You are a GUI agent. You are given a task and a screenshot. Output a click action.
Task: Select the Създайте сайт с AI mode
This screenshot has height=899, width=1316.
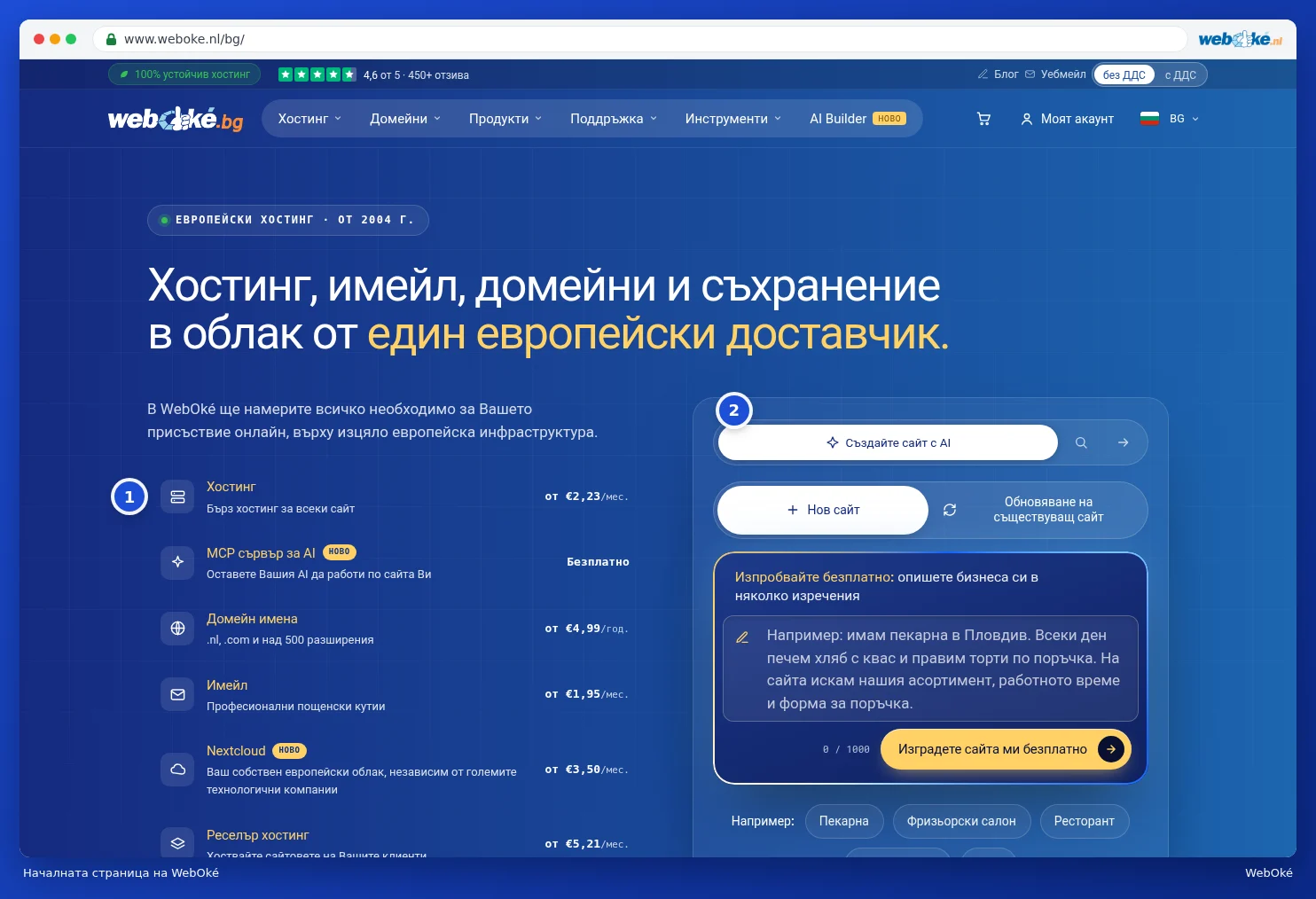(x=888, y=442)
